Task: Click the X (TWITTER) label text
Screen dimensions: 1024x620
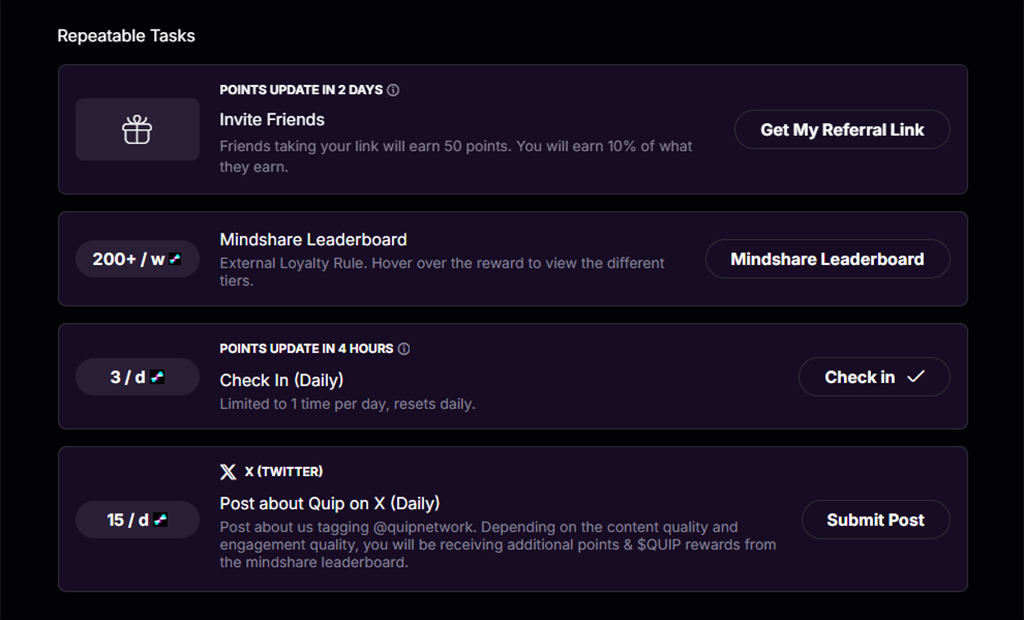Action: (283, 472)
